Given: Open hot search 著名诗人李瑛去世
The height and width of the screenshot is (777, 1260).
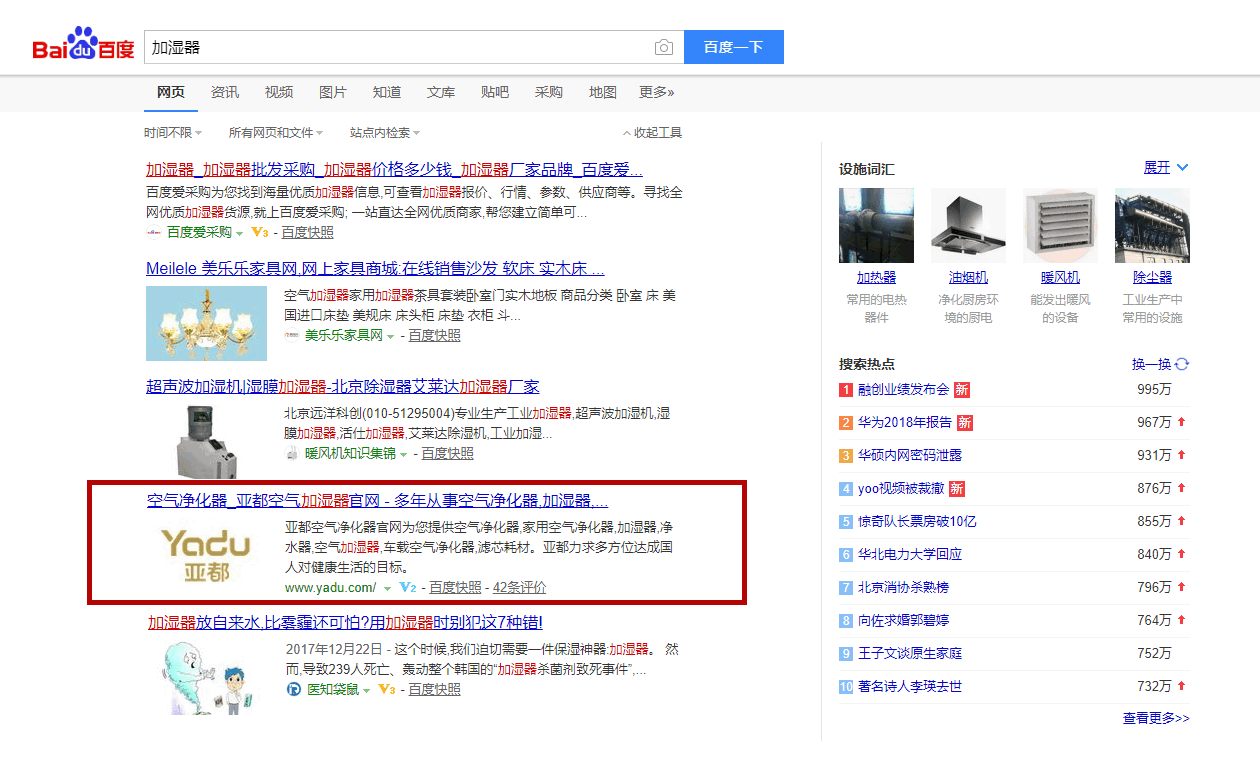Looking at the screenshot, I should coord(909,686).
